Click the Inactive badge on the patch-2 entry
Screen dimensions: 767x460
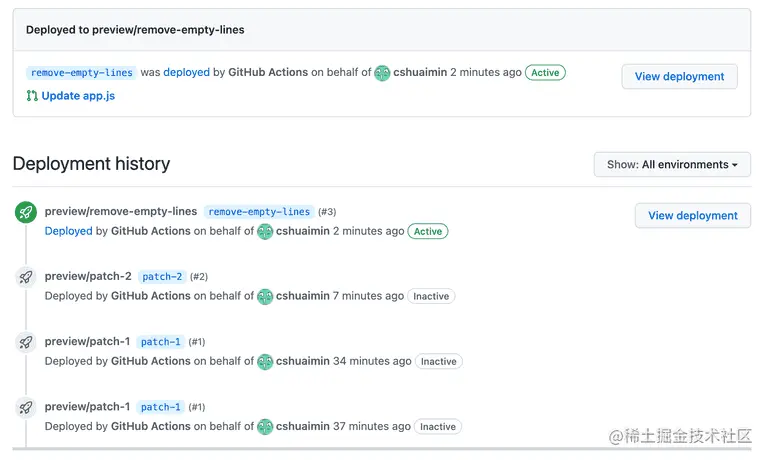point(431,296)
